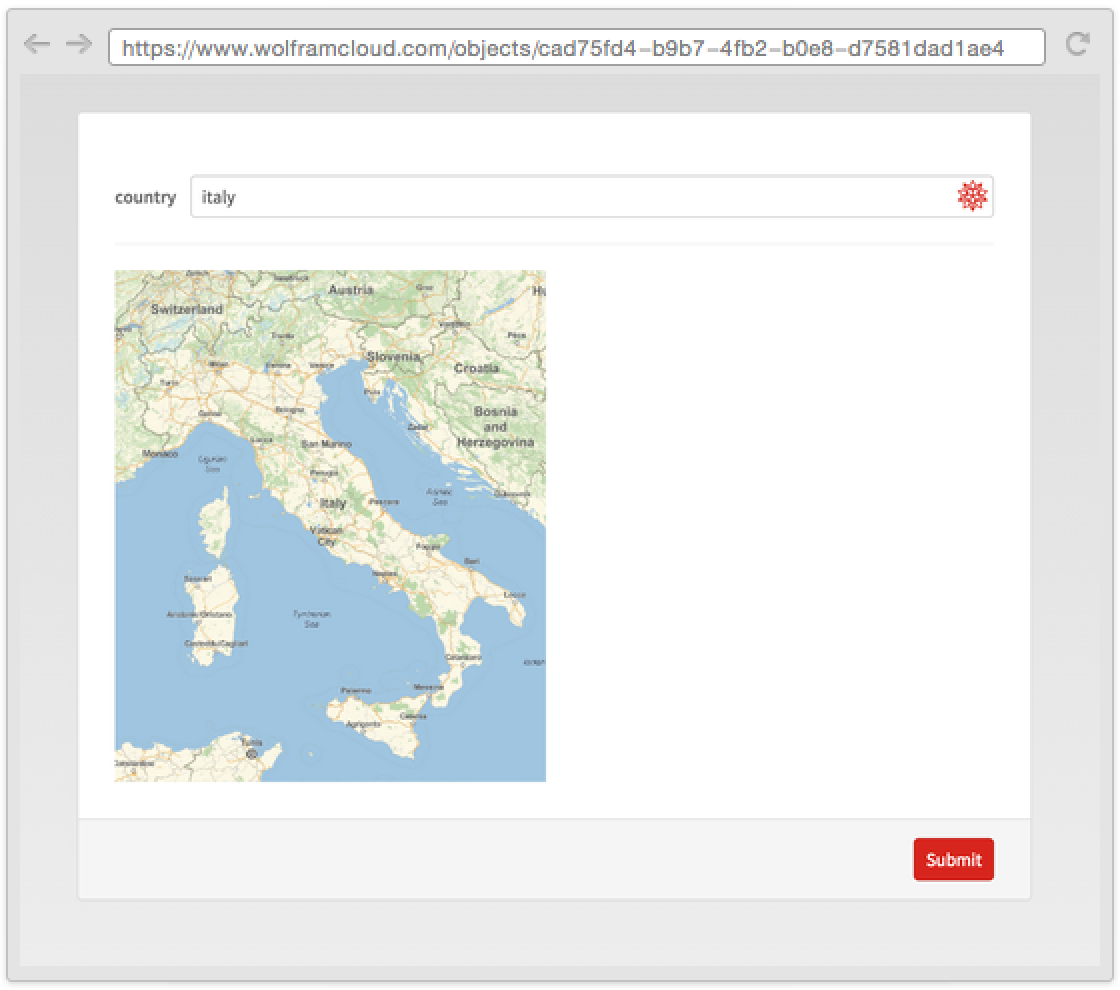The image size is (1120, 990).
Task: Reload the page with the refresh icon
Action: pyautogui.click(x=1077, y=44)
